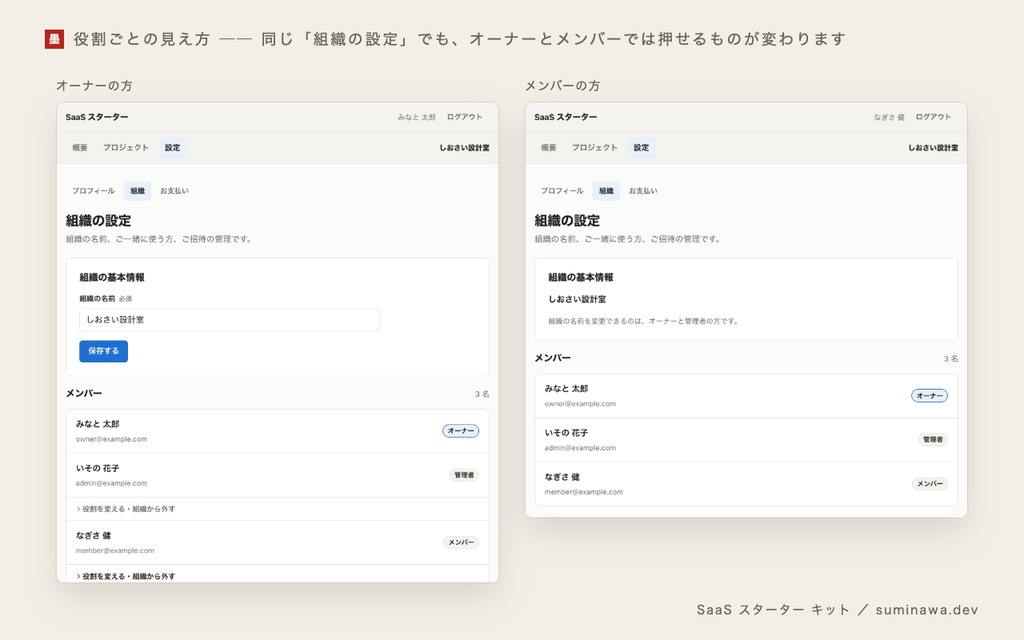Click 管理者 badge in owner view list
This screenshot has width=1024, height=640.
(x=464, y=475)
